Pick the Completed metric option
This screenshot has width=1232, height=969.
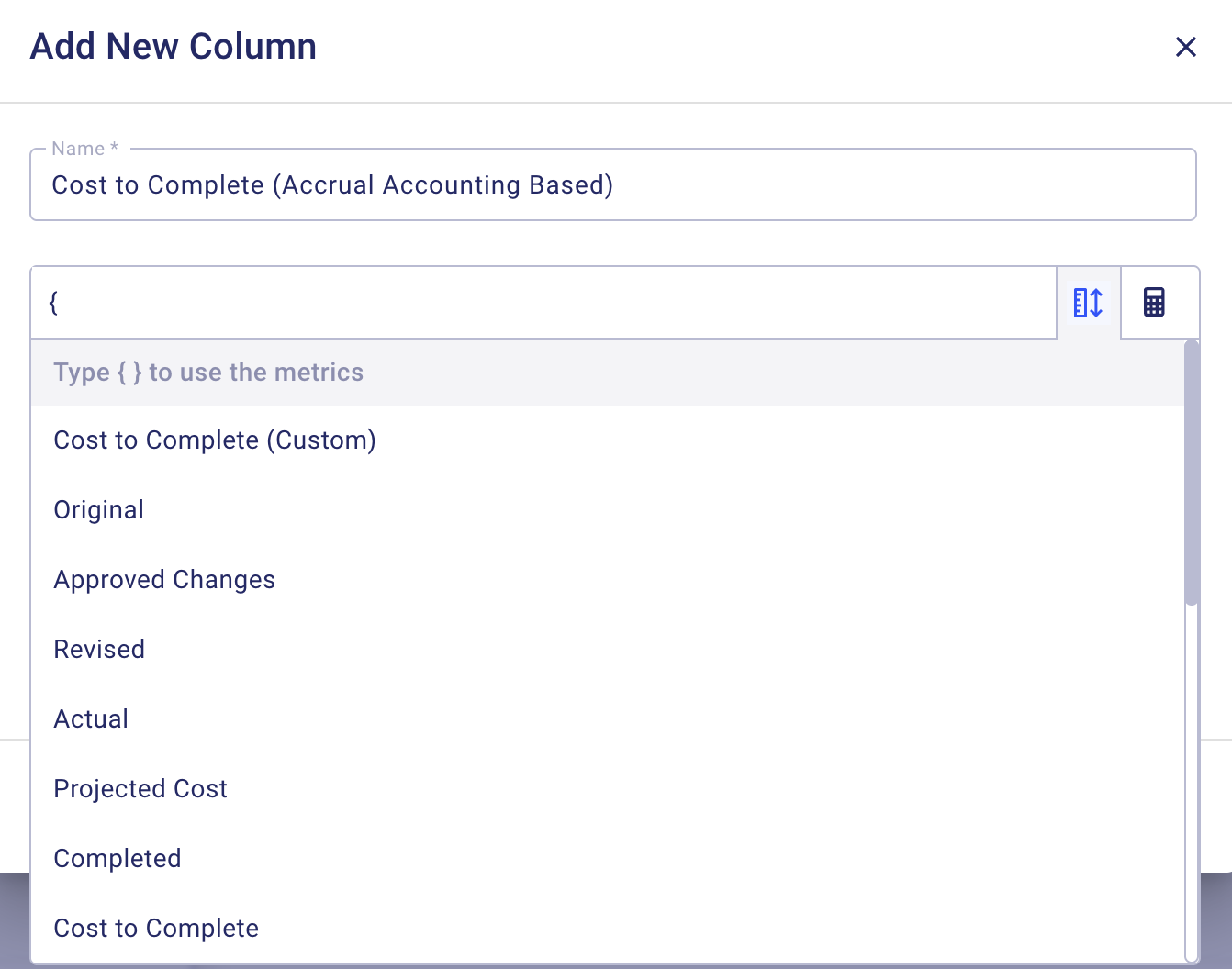coord(118,859)
